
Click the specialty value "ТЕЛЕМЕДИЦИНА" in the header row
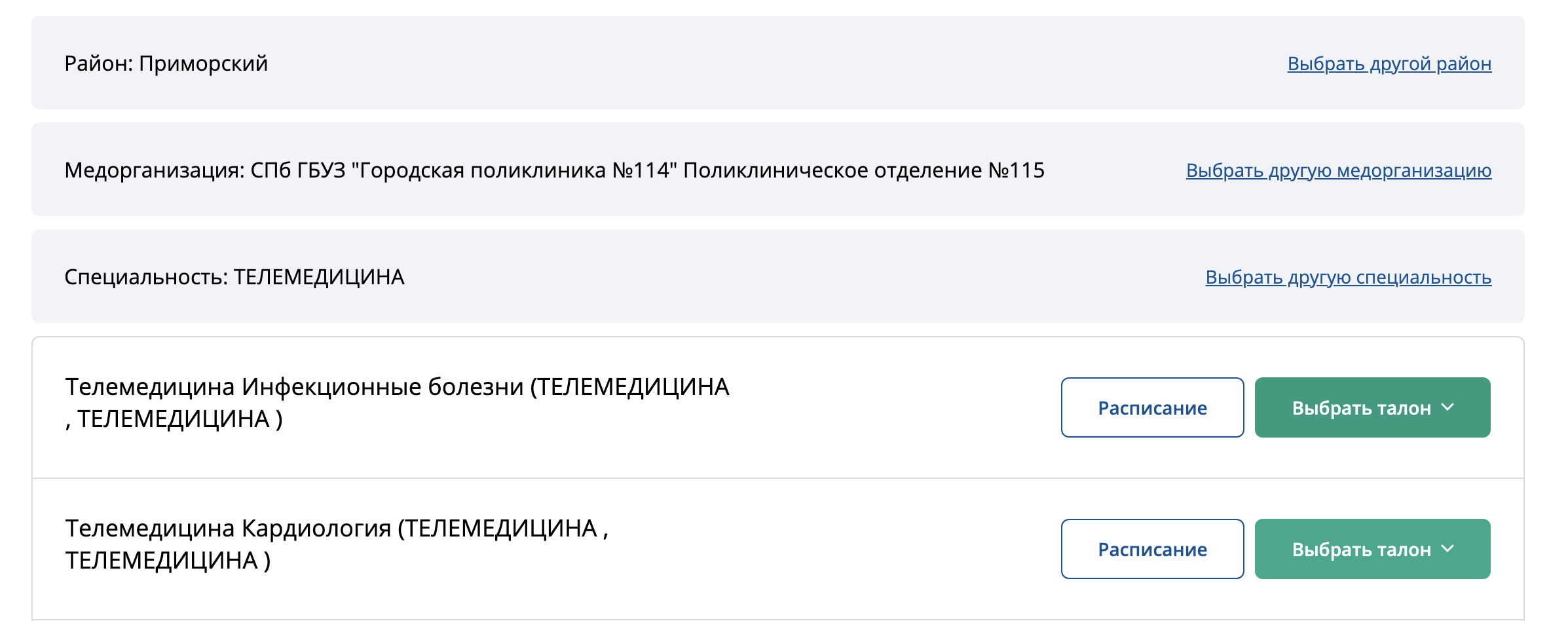319,277
